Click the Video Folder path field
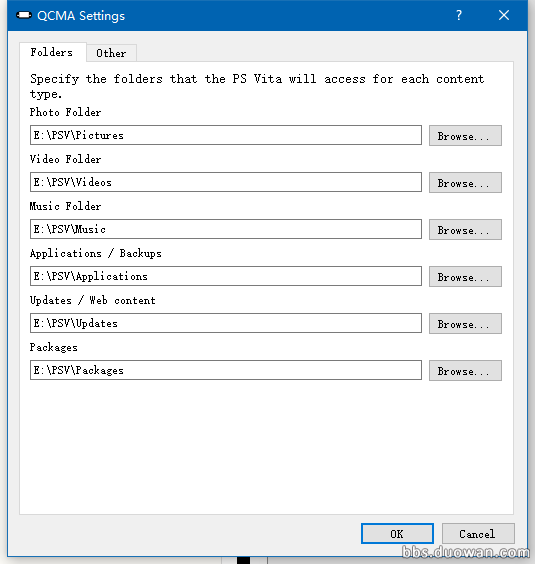Viewport: 535px width, 564px height. click(x=226, y=182)
